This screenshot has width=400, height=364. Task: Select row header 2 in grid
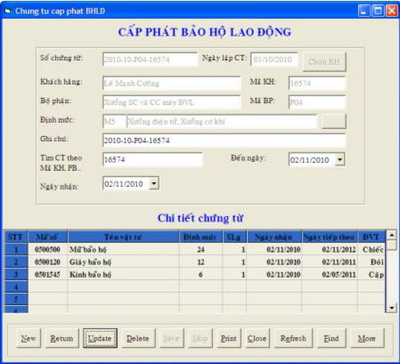(x=16, y=262)
